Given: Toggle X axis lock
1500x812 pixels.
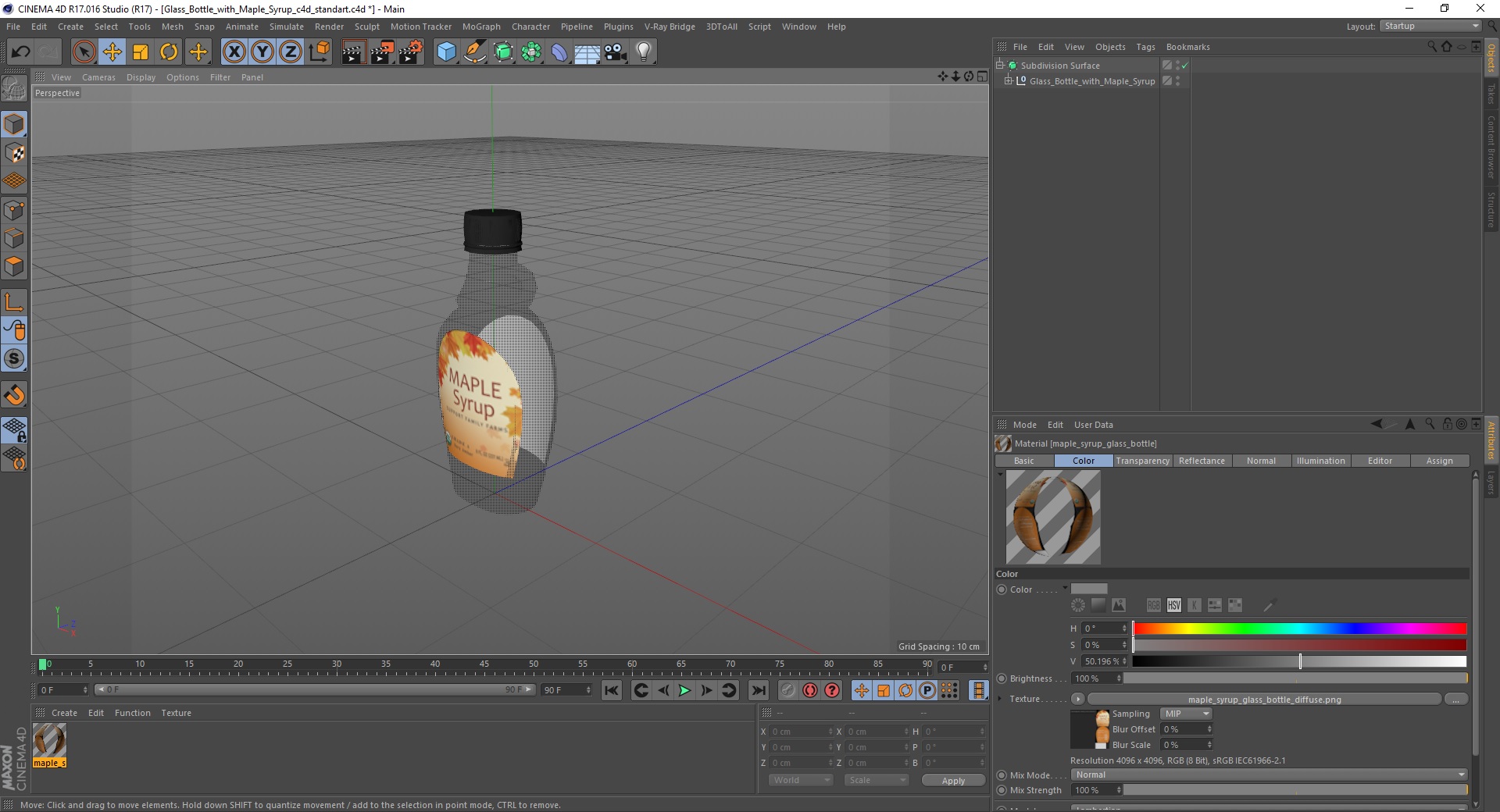Looking at the screenshot, I should (234, 52).
